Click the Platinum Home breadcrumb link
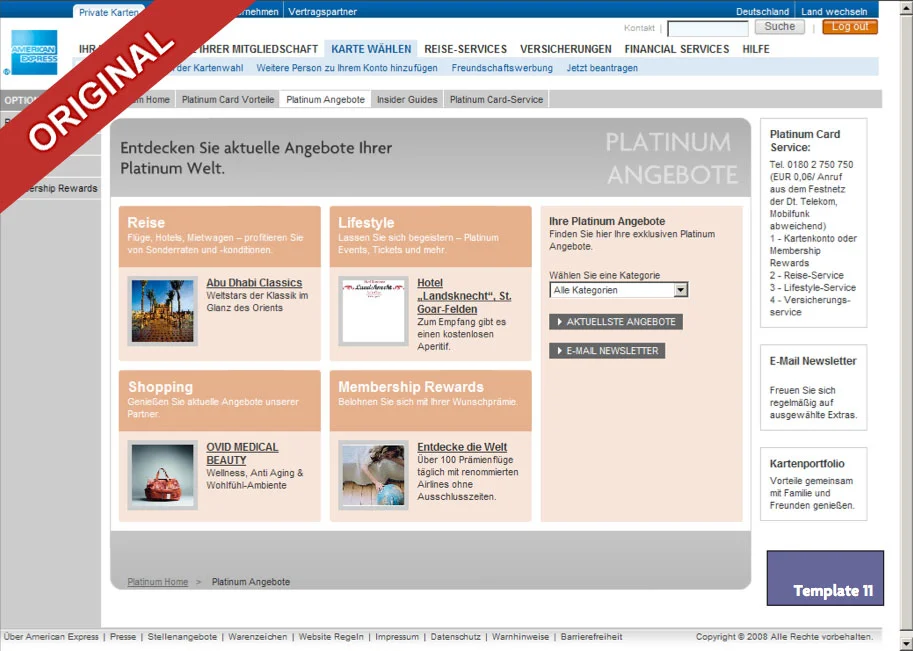The width and height of the screenshot is (913, 651). pos(158,582)
